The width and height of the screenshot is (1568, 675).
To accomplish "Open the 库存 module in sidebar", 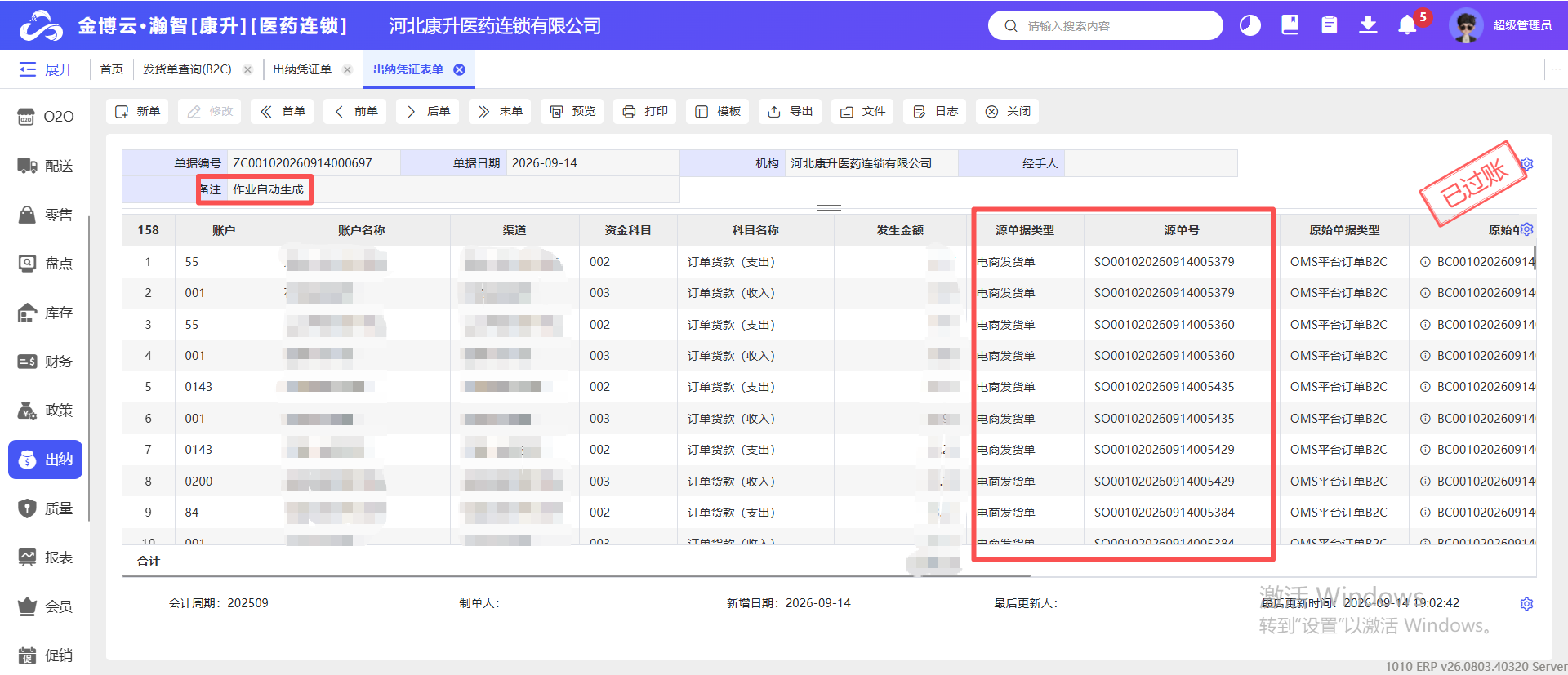I will (x=46, y=313).
